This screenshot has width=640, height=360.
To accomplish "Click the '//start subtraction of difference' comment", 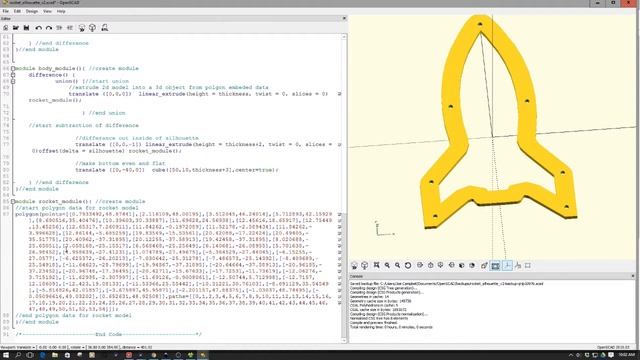I will (x=84, y=125).
